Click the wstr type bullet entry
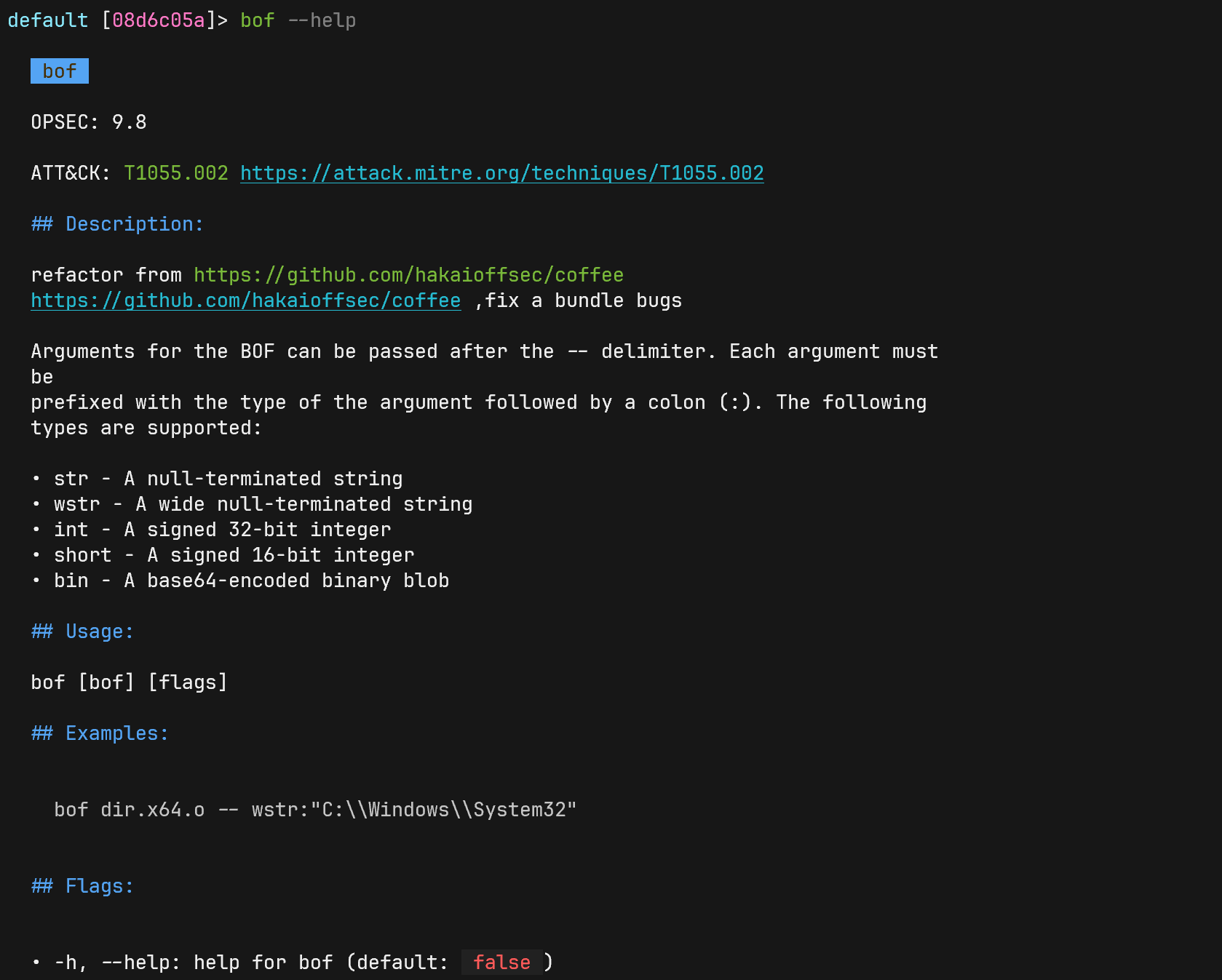1222x980 pixels. coord(263,504)
